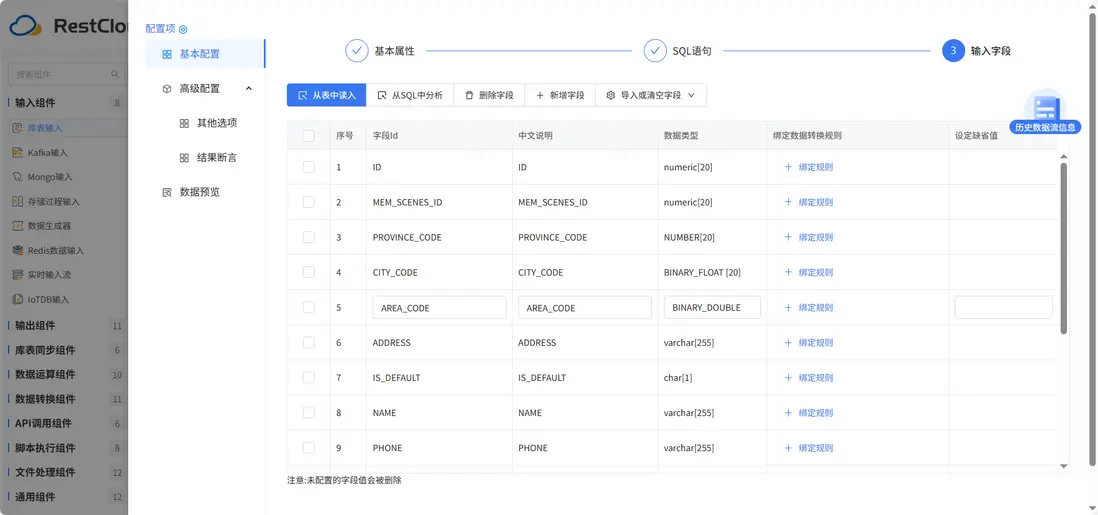This screenshot has width=1098, height=515.
Task: Click the 新增字段 button
Action: pyautogui.click(x=560, y=95)
